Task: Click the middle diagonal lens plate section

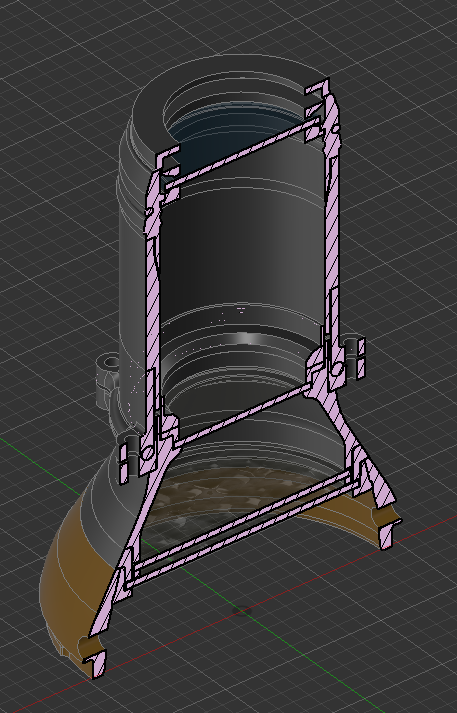Action: (x=243, y=415)
